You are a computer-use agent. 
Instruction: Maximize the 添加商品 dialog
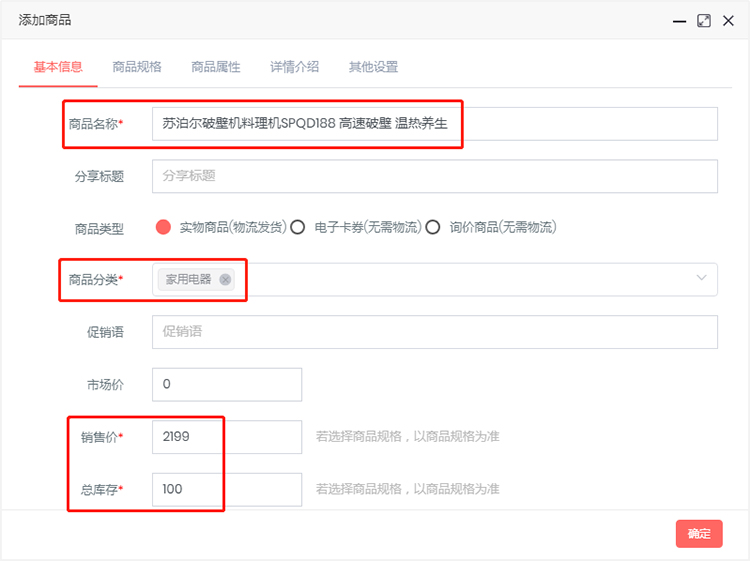[704, 21]
